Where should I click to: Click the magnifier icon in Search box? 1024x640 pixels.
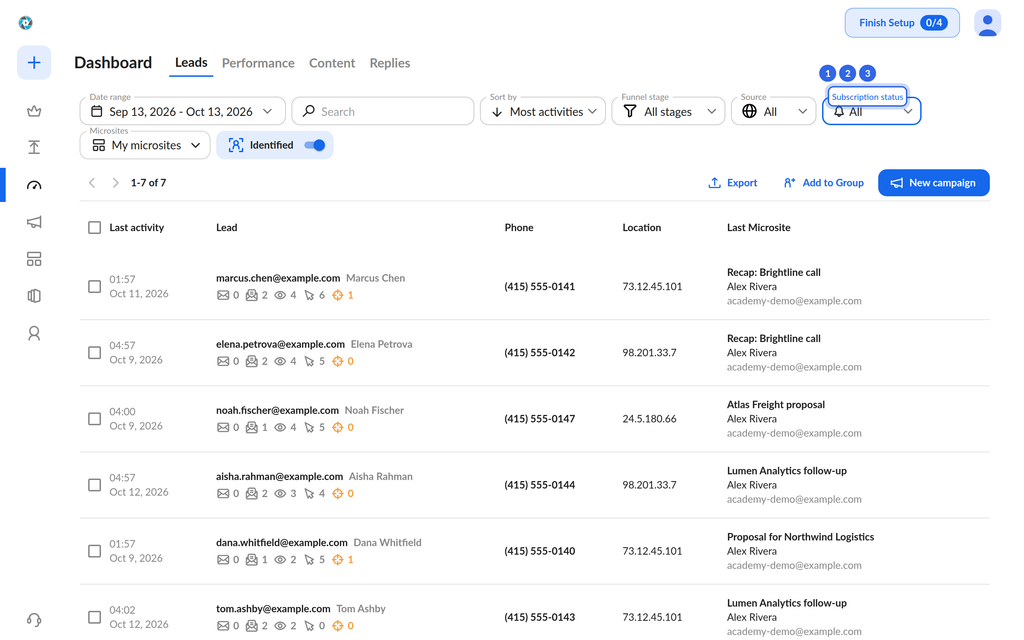(x=309, y=111)
